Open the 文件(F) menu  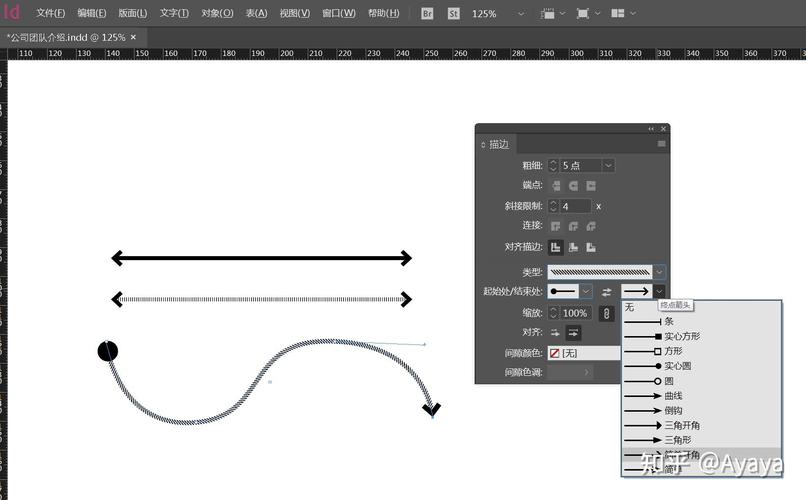click(x=51, y=14)
